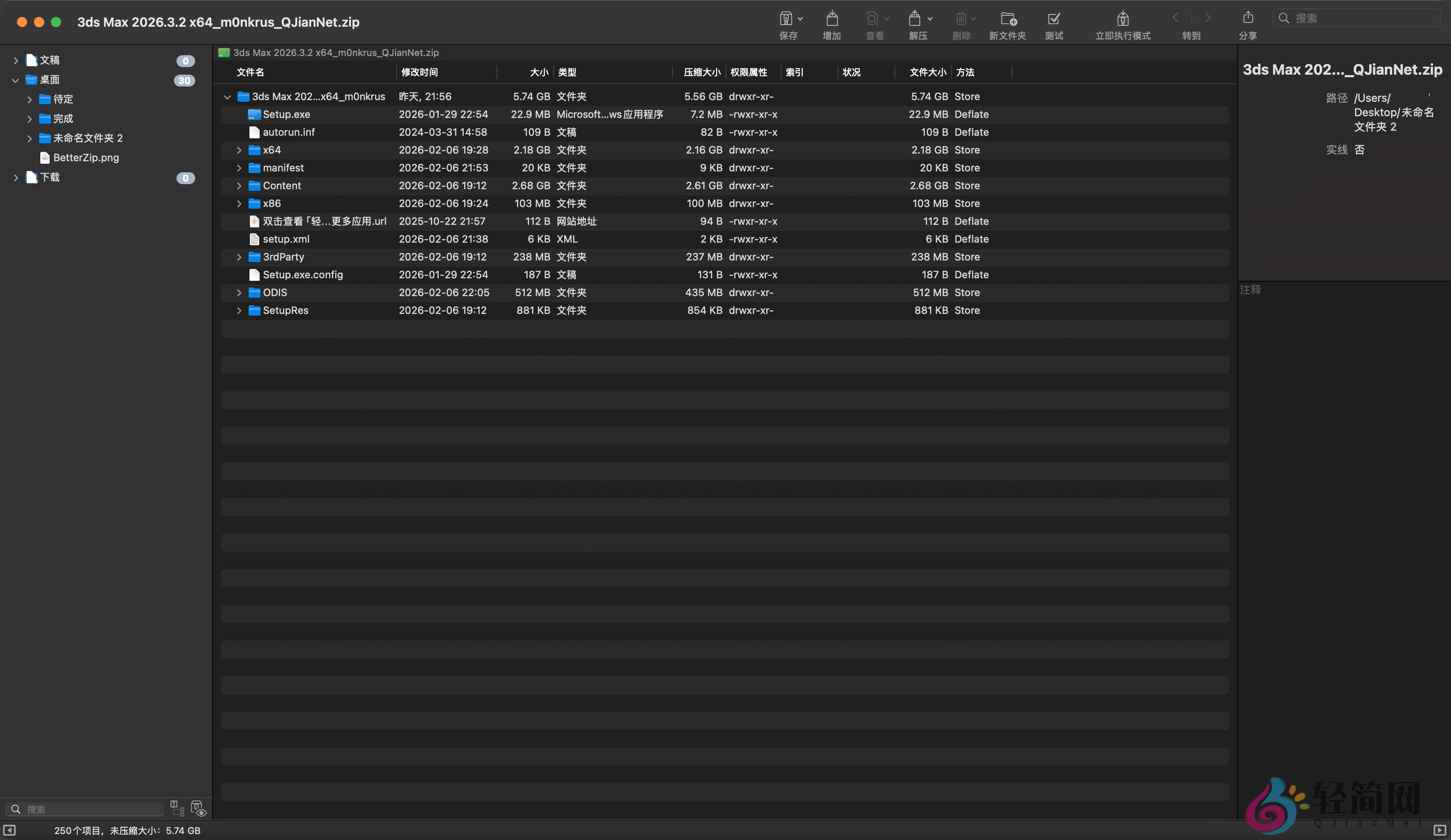Screen dimensions: 1451x840
Task: Sort by 修改时间 column header
Action: pyautogui.click(x=420, y=73)
